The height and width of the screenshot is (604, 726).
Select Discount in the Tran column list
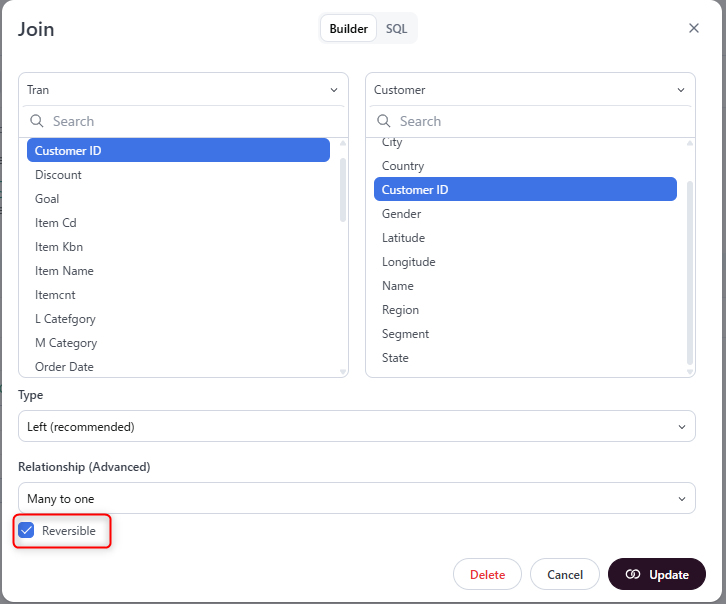pos(59,175)
